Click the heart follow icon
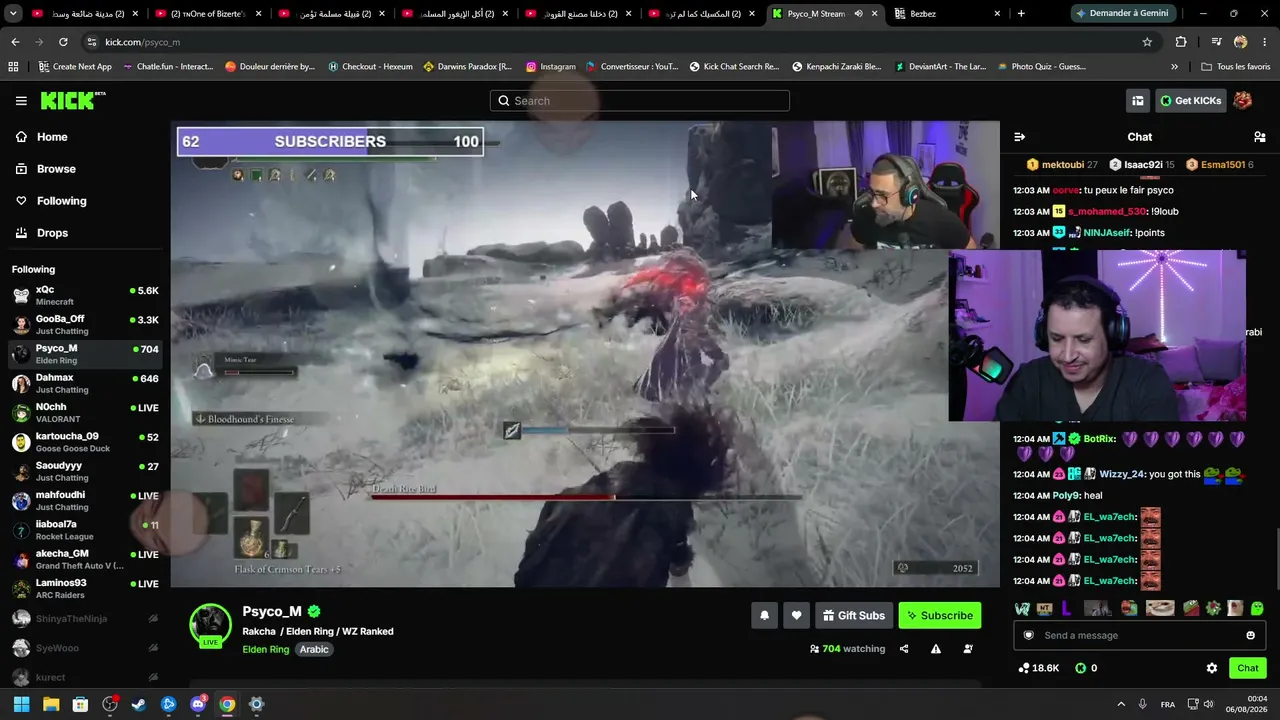The image size is (1280, 720). pyautogui.click(x=796, y=616)
